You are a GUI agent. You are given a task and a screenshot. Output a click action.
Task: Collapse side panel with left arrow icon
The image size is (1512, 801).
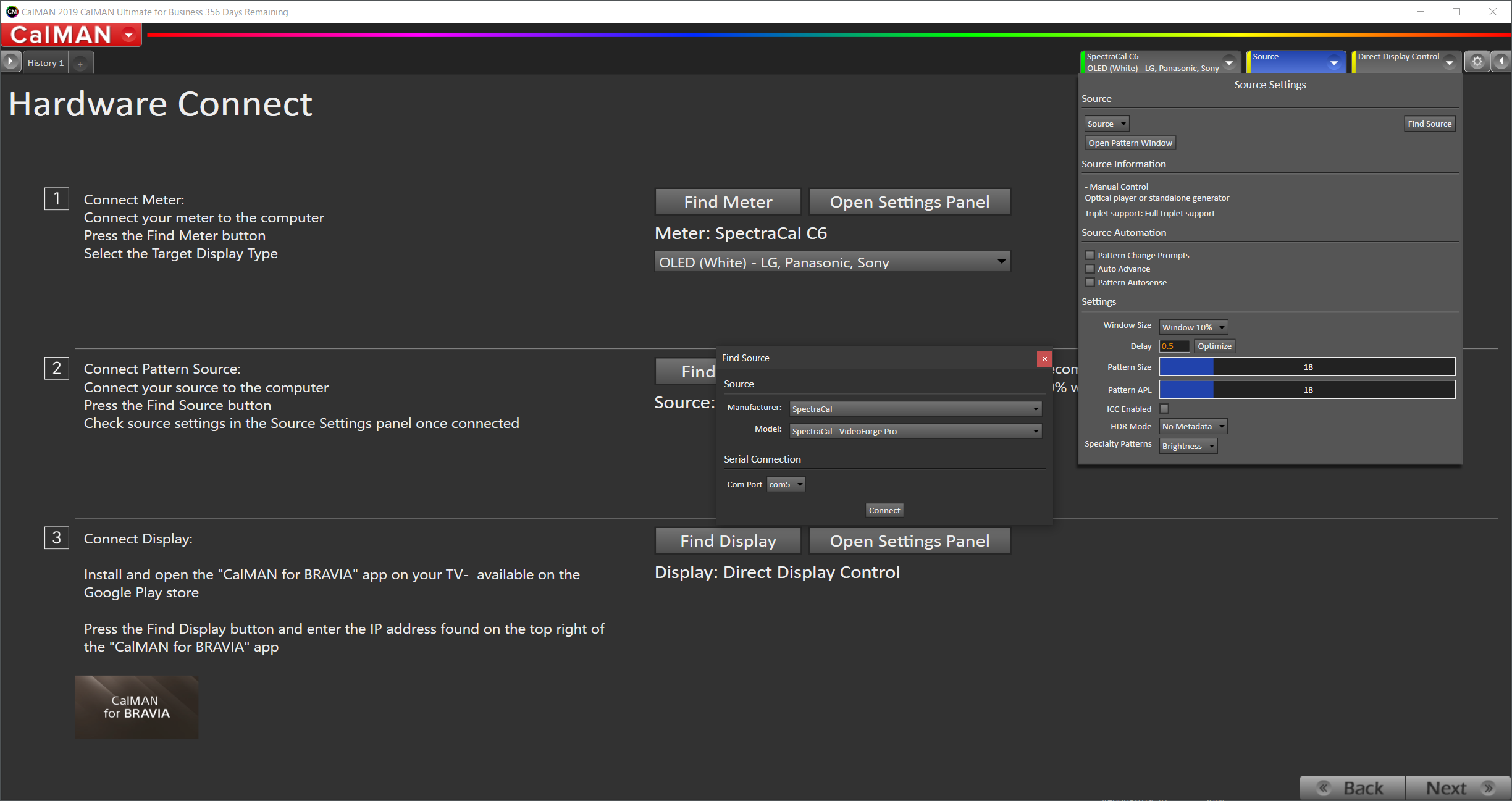[x=1501, y=62]
